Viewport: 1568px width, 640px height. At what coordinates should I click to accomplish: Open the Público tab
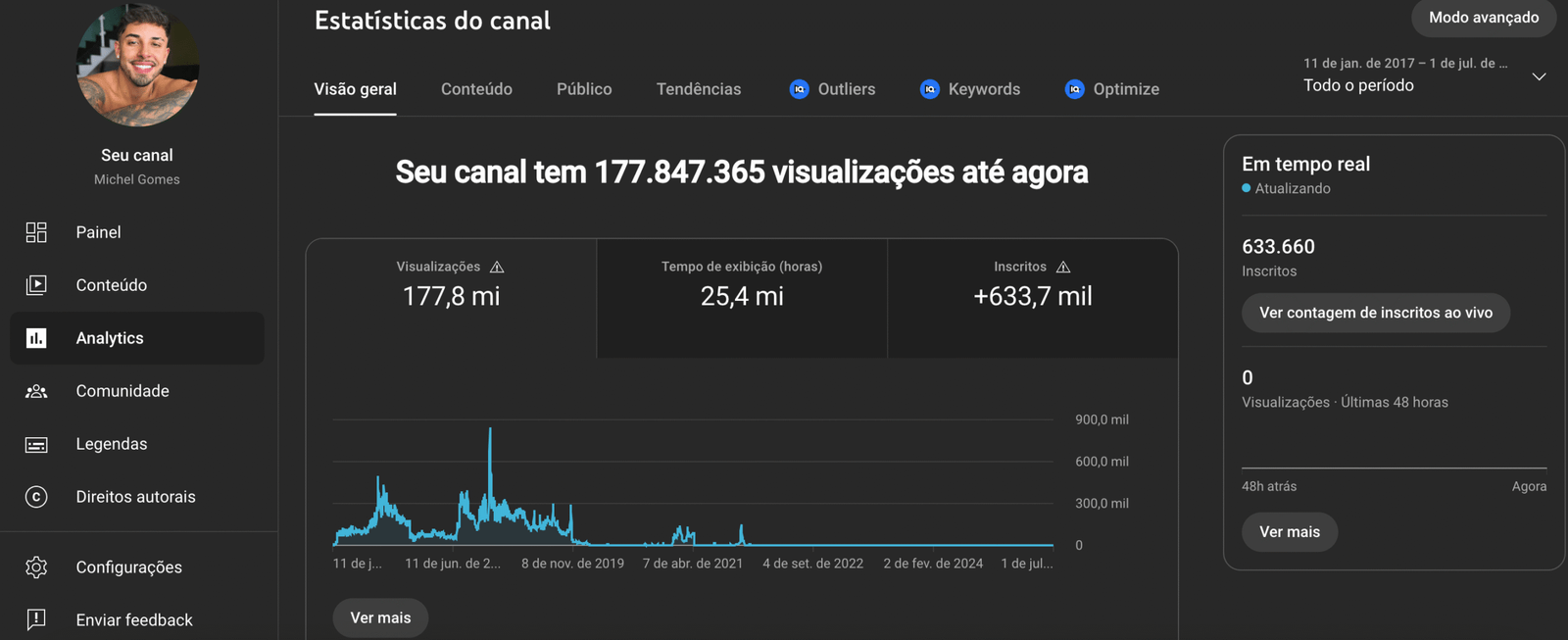coord(584,89)
